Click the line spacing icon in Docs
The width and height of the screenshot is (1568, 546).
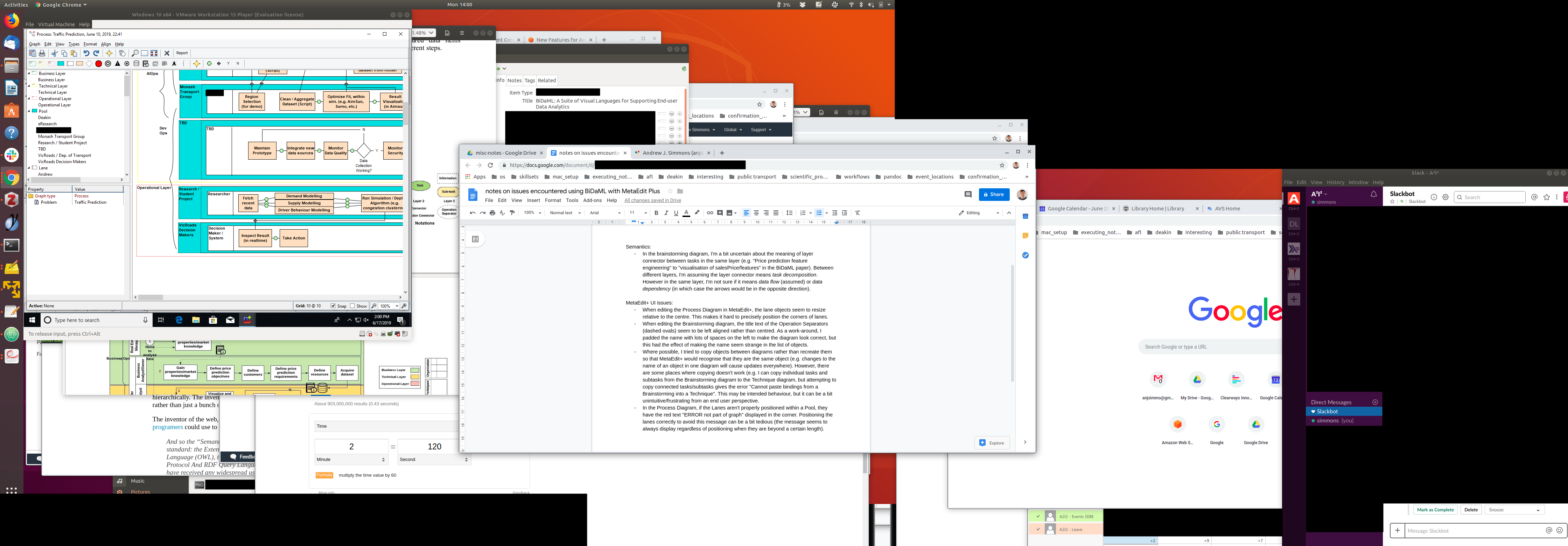790,213
